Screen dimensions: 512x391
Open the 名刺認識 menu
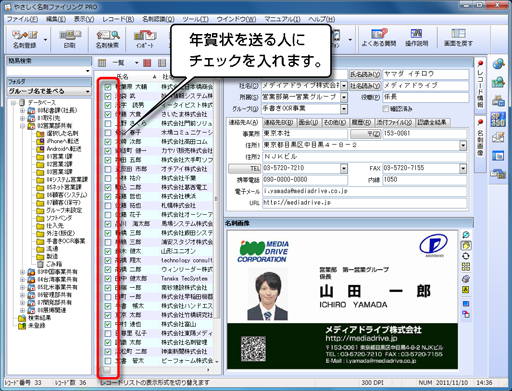[158, 19]
